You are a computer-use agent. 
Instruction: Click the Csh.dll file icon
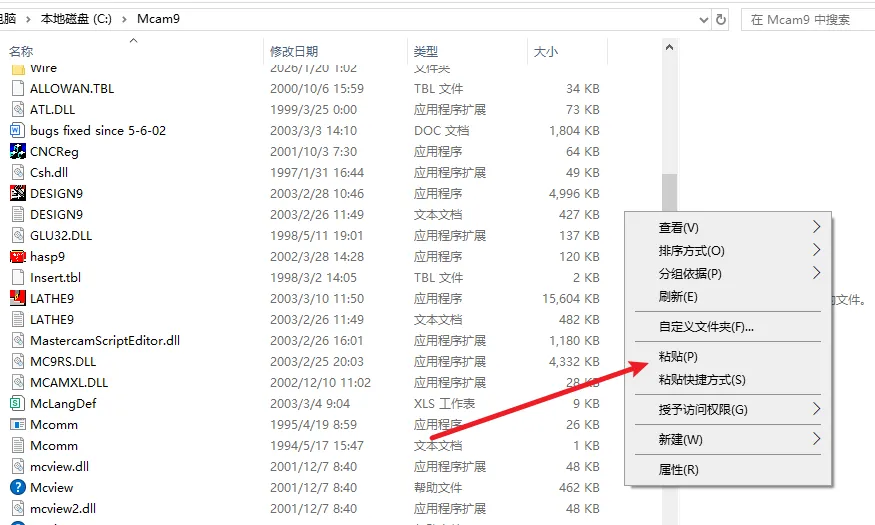click(x=18, y=172)
